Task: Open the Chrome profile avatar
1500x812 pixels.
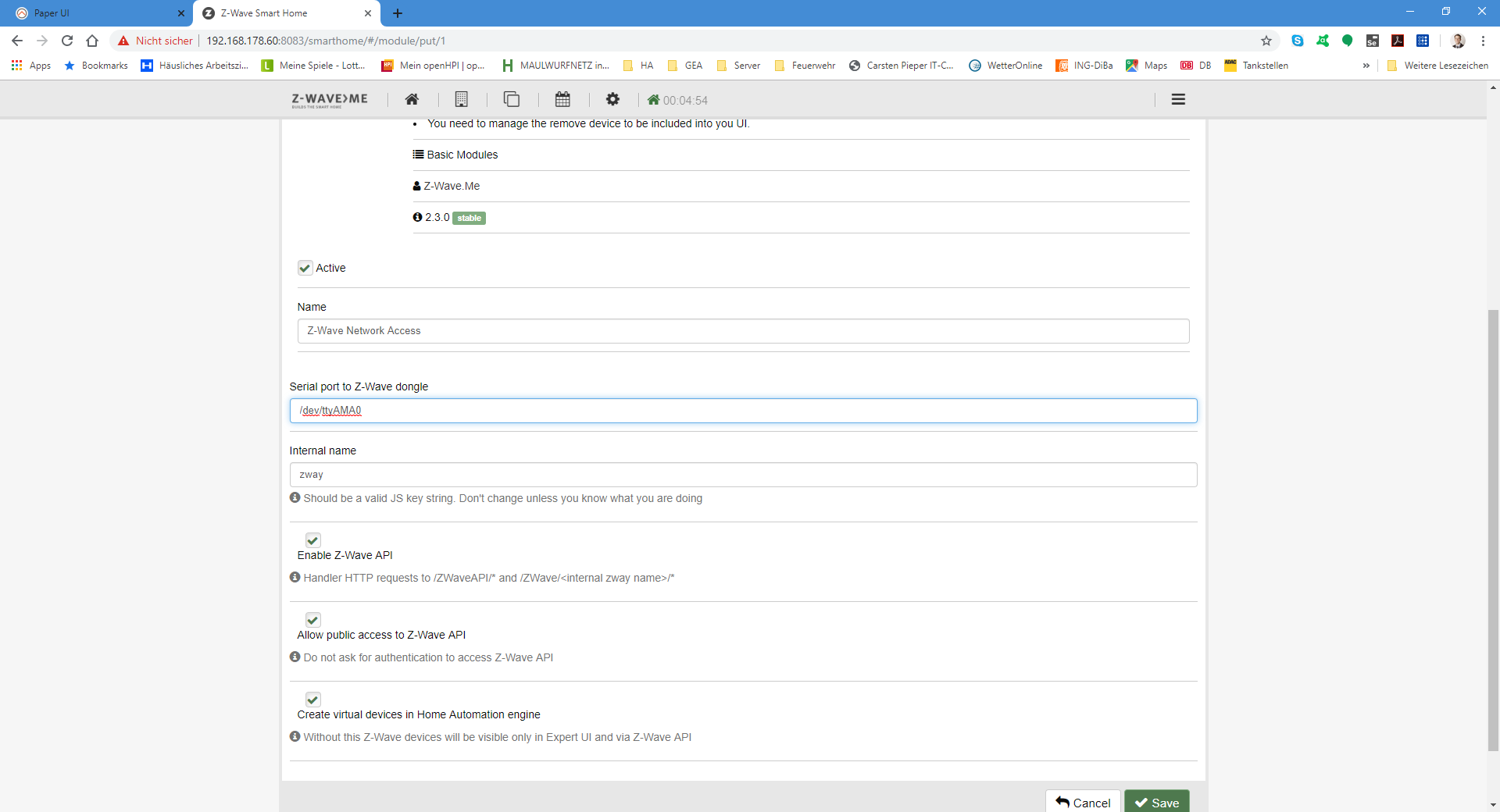Action: [x=1458, y=41]
